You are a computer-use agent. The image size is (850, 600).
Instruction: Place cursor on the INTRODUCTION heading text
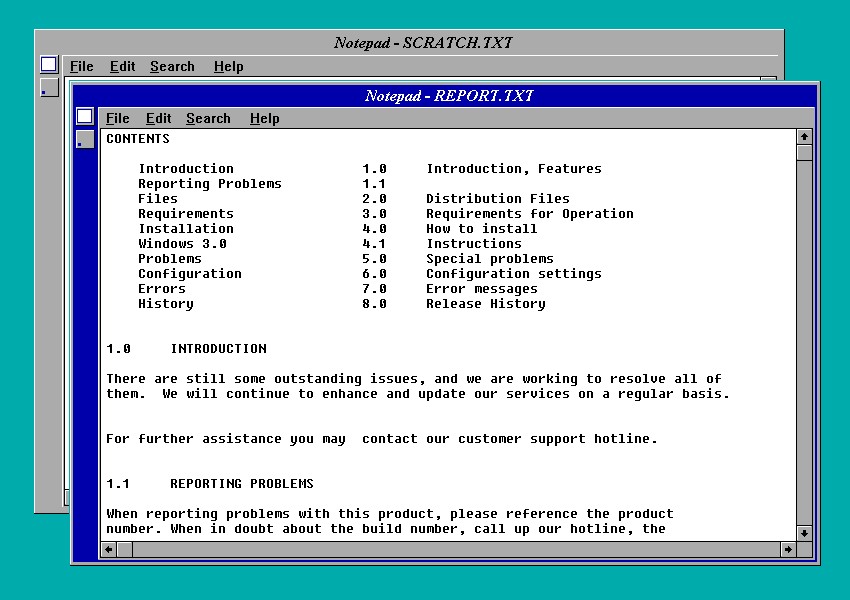218,349
